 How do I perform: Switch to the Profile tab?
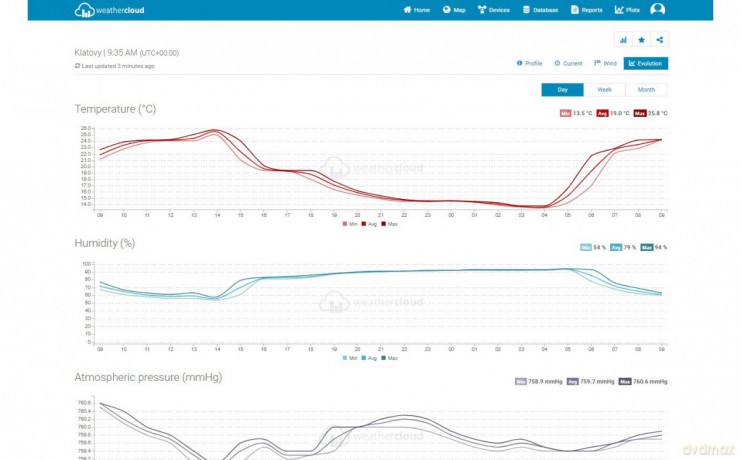tap(529, 63)
